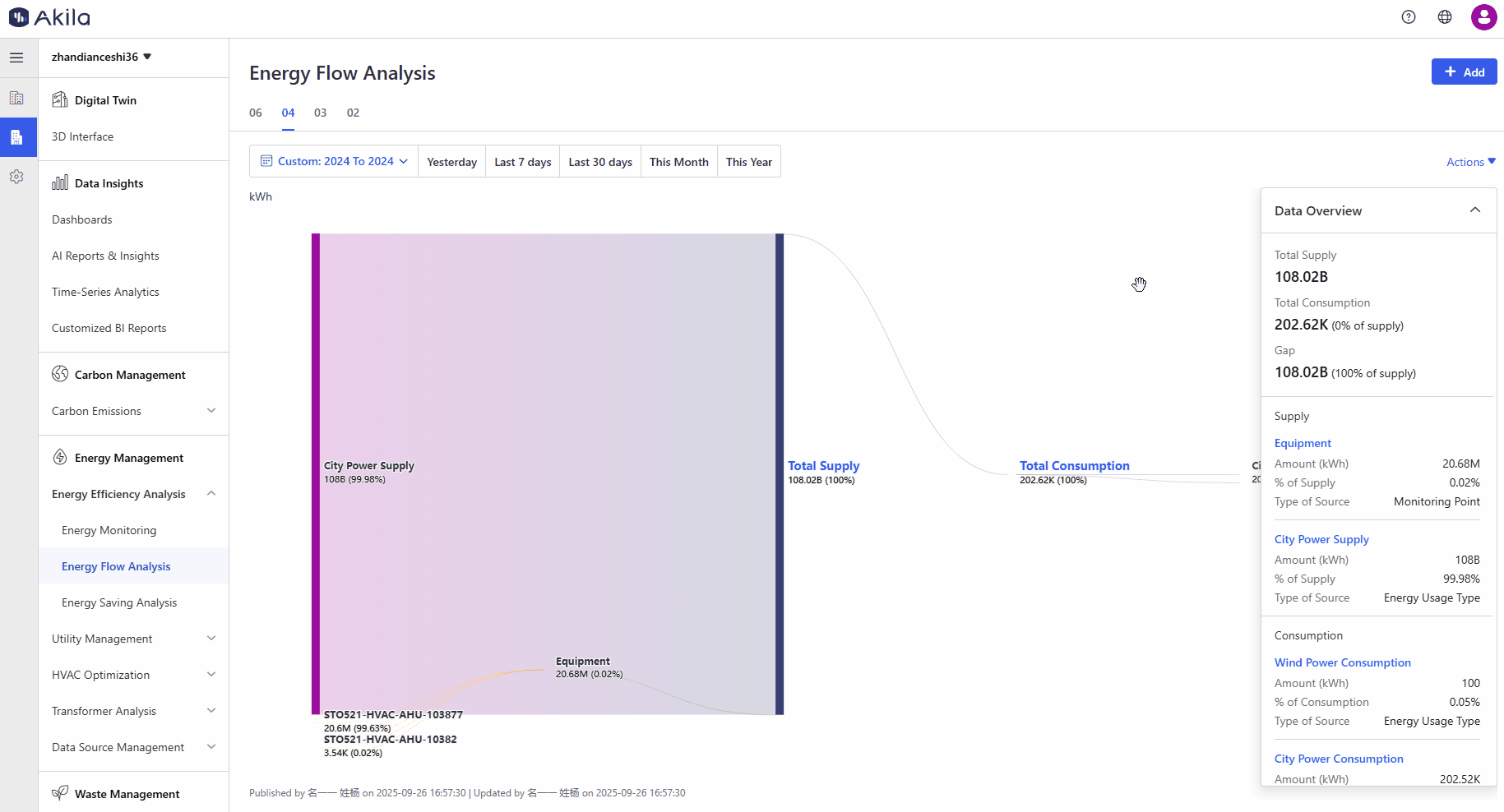This screenshot has height=812, width=1504.
Task: Switch to the 06 tab
Action: (256, 113)
